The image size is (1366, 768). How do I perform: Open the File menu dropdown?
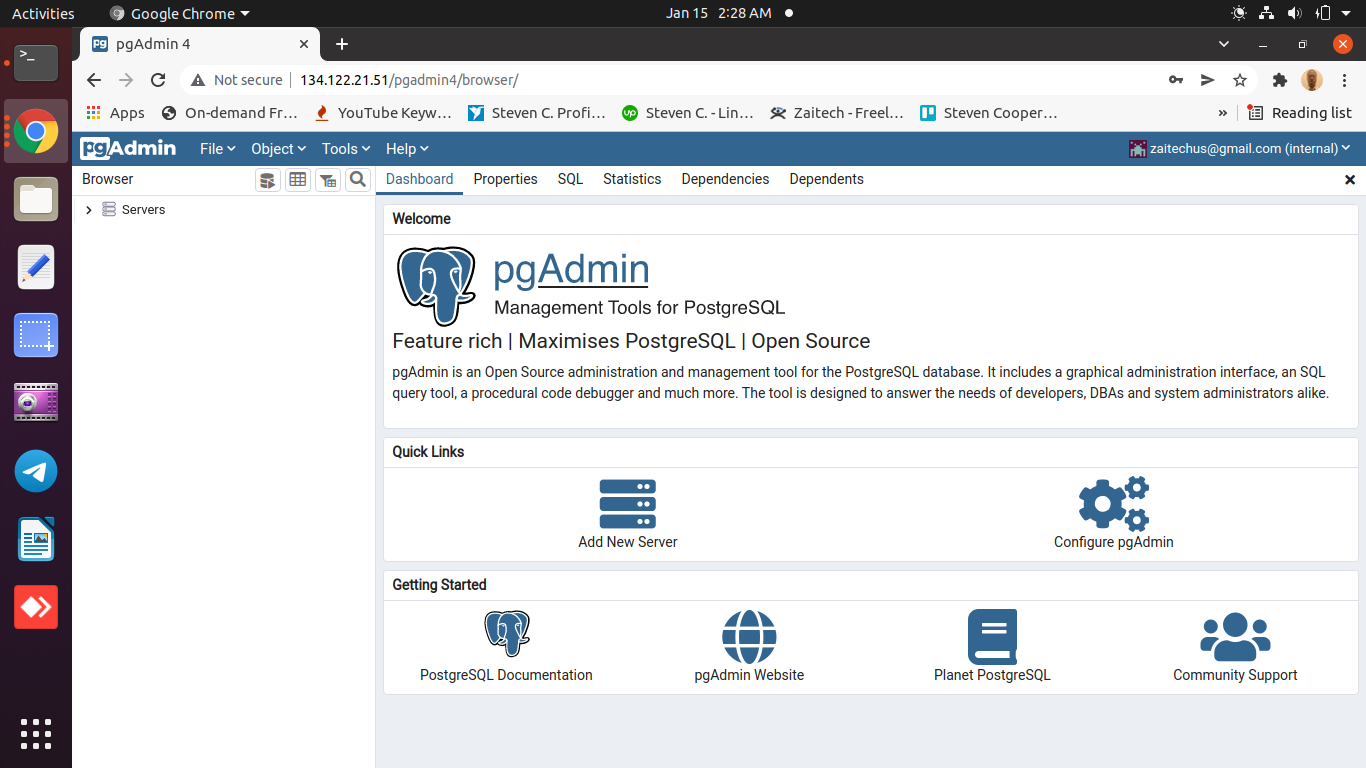click(x=217, y=149)
